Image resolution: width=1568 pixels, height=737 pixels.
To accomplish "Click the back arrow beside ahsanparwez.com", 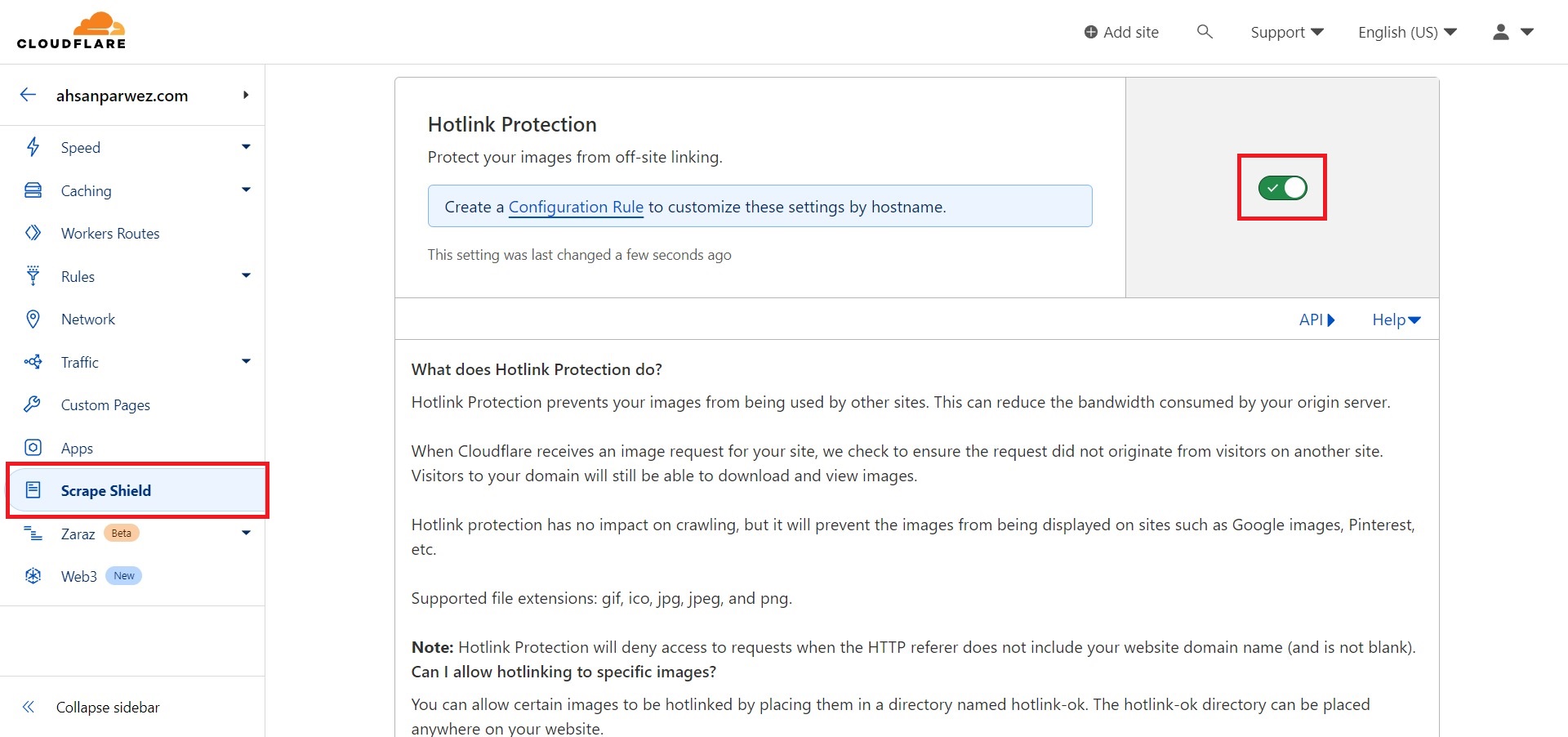I will (28, 94).
